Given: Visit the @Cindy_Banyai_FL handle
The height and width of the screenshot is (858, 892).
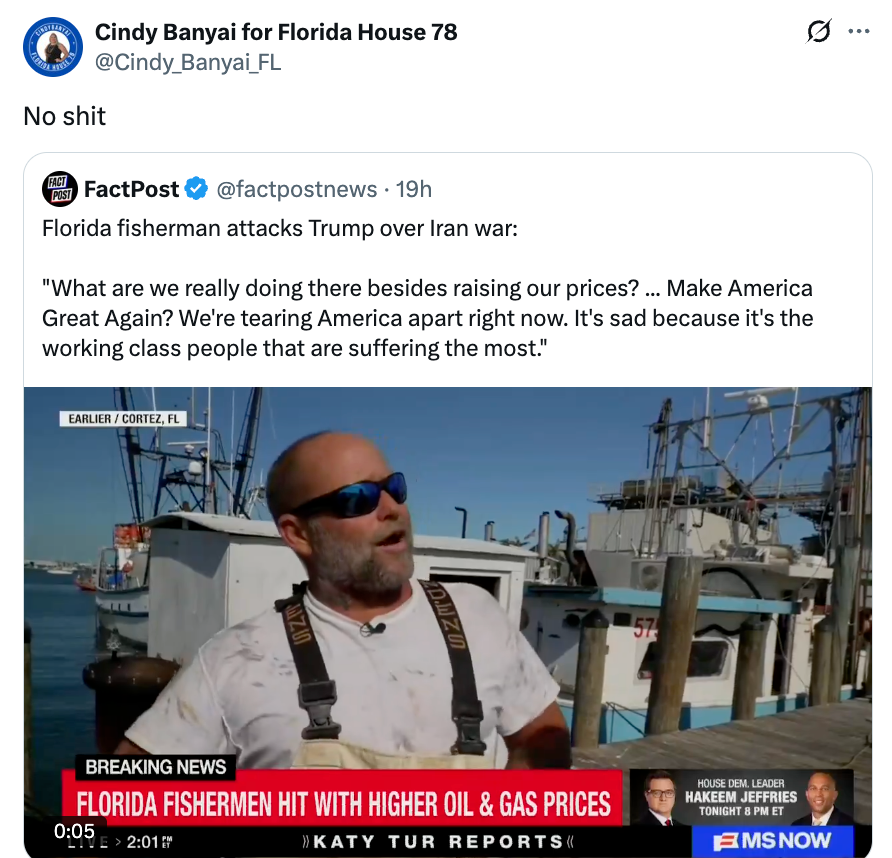Looking at the screenshot, I should coord(188,62).
